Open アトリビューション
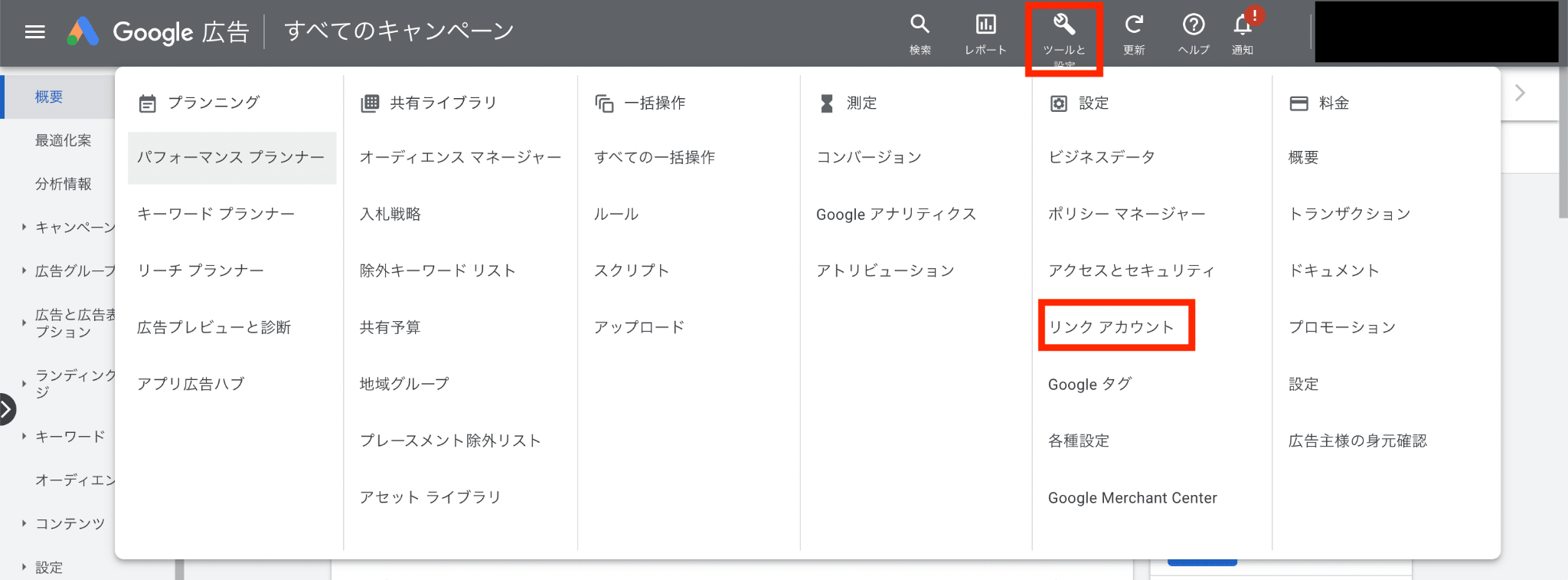This screenshot has height=580, width=1568. pyautogui.click(x=886, y=270)
